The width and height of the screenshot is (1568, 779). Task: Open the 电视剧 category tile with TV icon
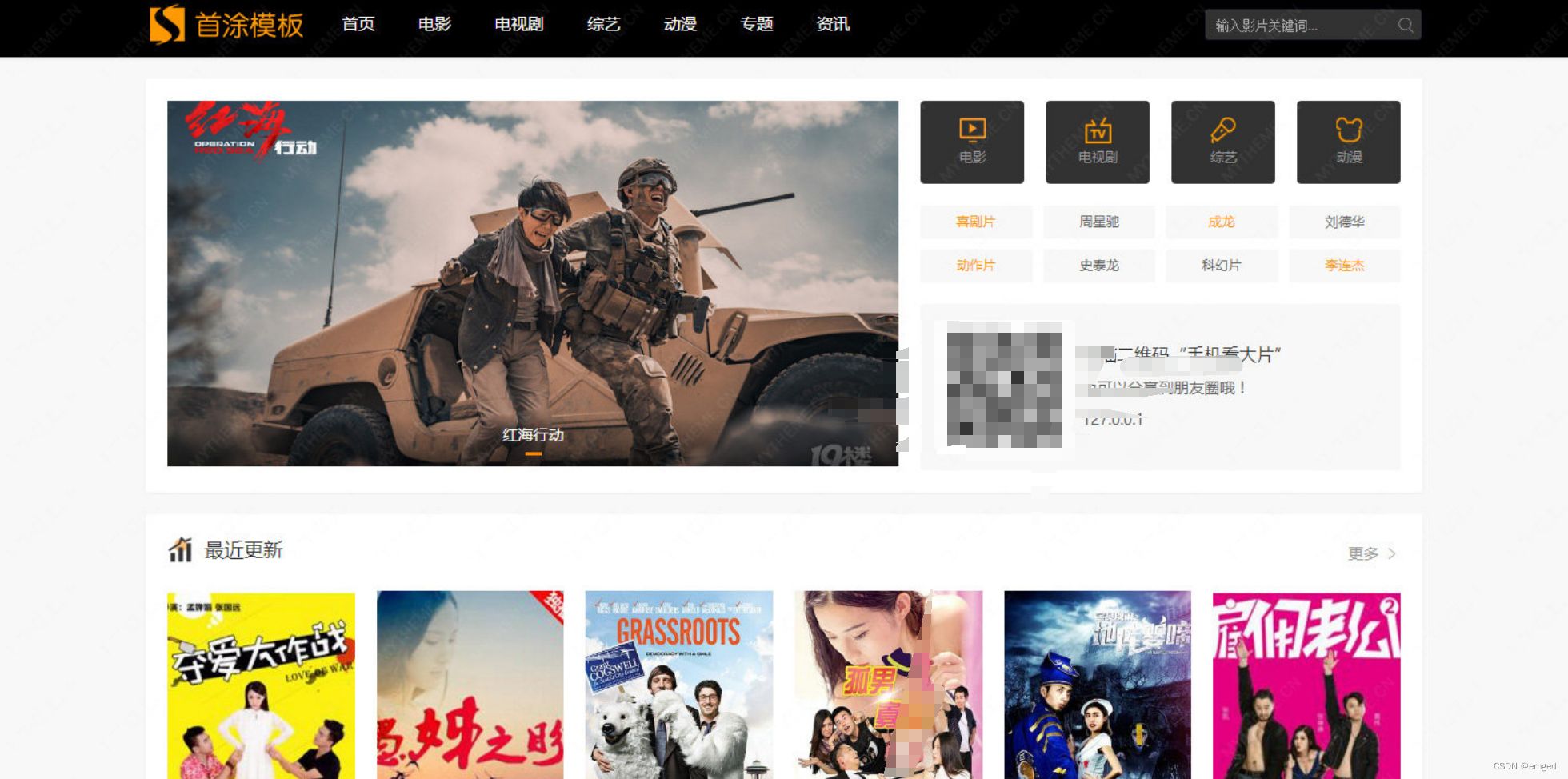tap(1098, 142)
